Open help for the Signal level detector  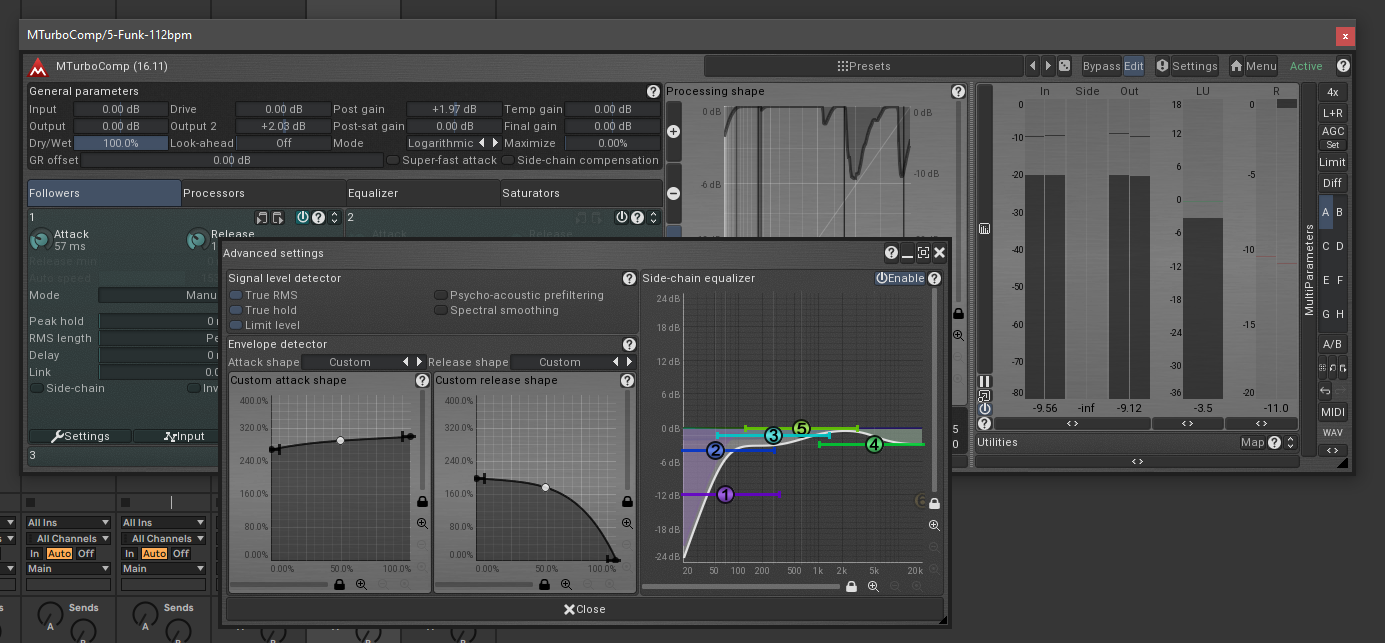coord(629,279)
